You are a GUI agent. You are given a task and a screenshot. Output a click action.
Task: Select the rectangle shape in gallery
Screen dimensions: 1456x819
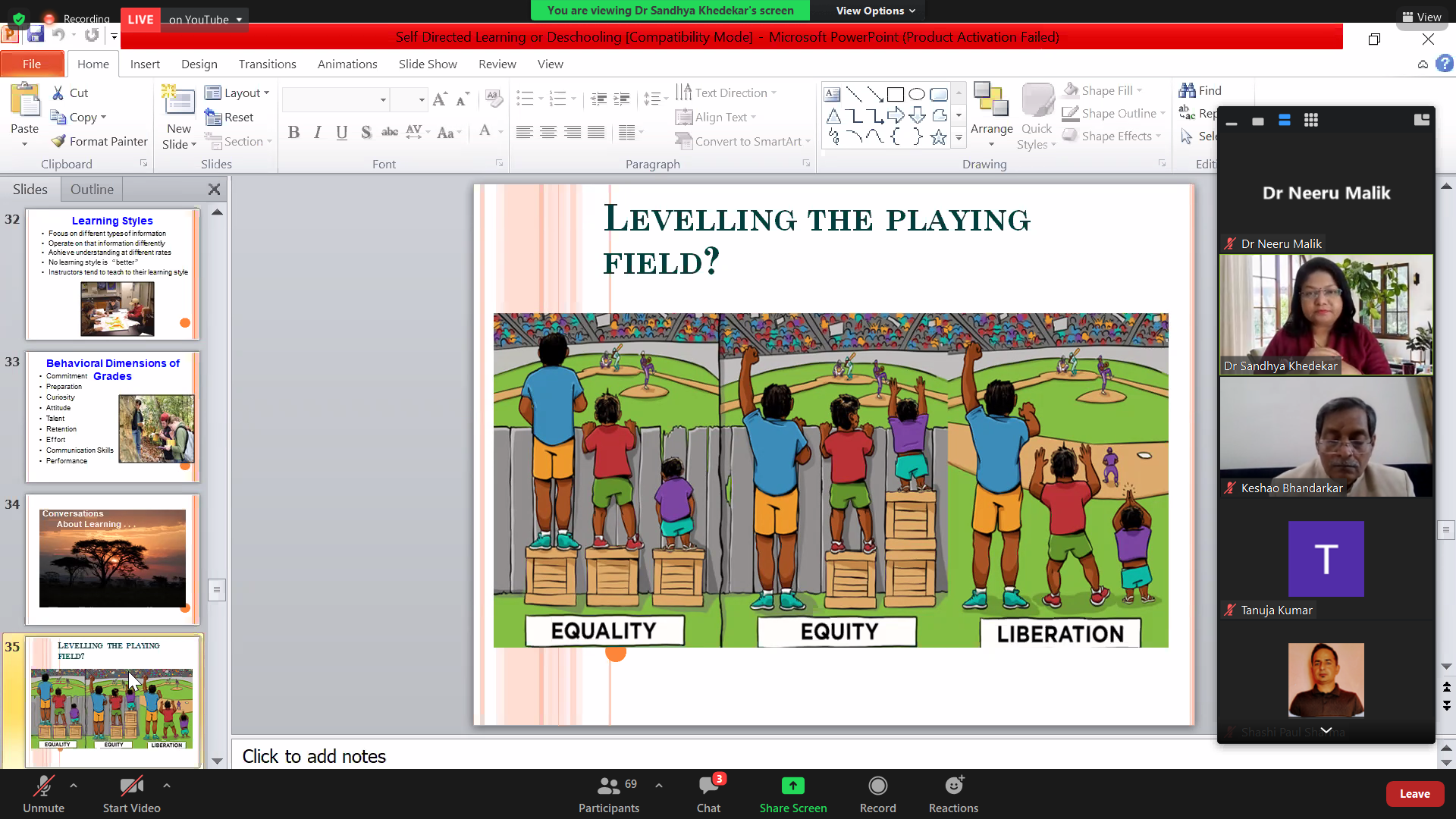click(896, 94)
